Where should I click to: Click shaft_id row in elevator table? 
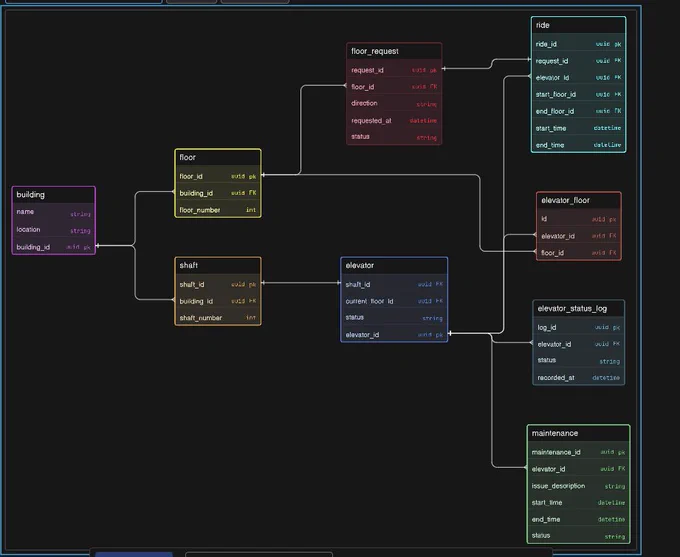[394, 284]
